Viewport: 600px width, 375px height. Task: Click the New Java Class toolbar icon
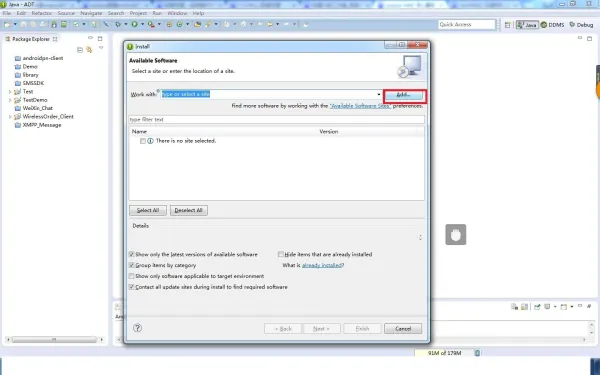click(179, 24)
